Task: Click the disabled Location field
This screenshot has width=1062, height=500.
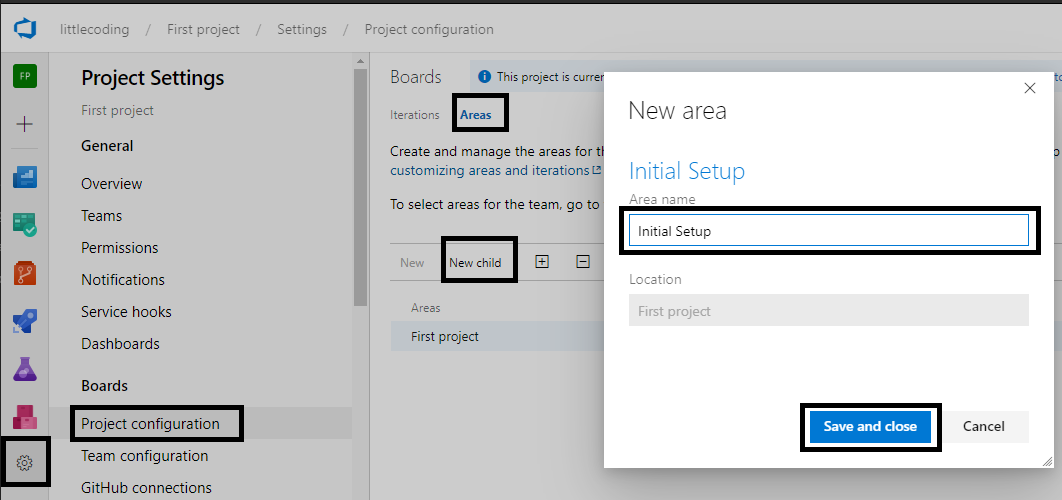Action: coord(828,311)
